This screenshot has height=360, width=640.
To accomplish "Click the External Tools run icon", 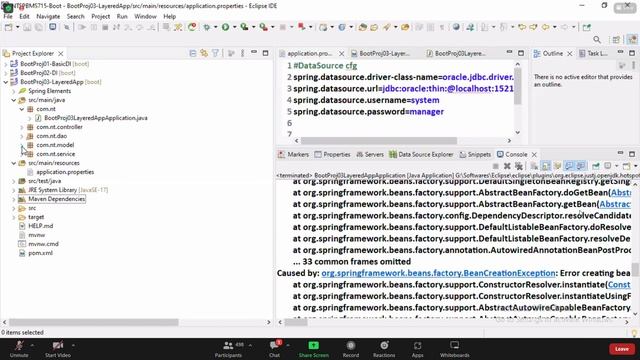I will tap(264, 27).
